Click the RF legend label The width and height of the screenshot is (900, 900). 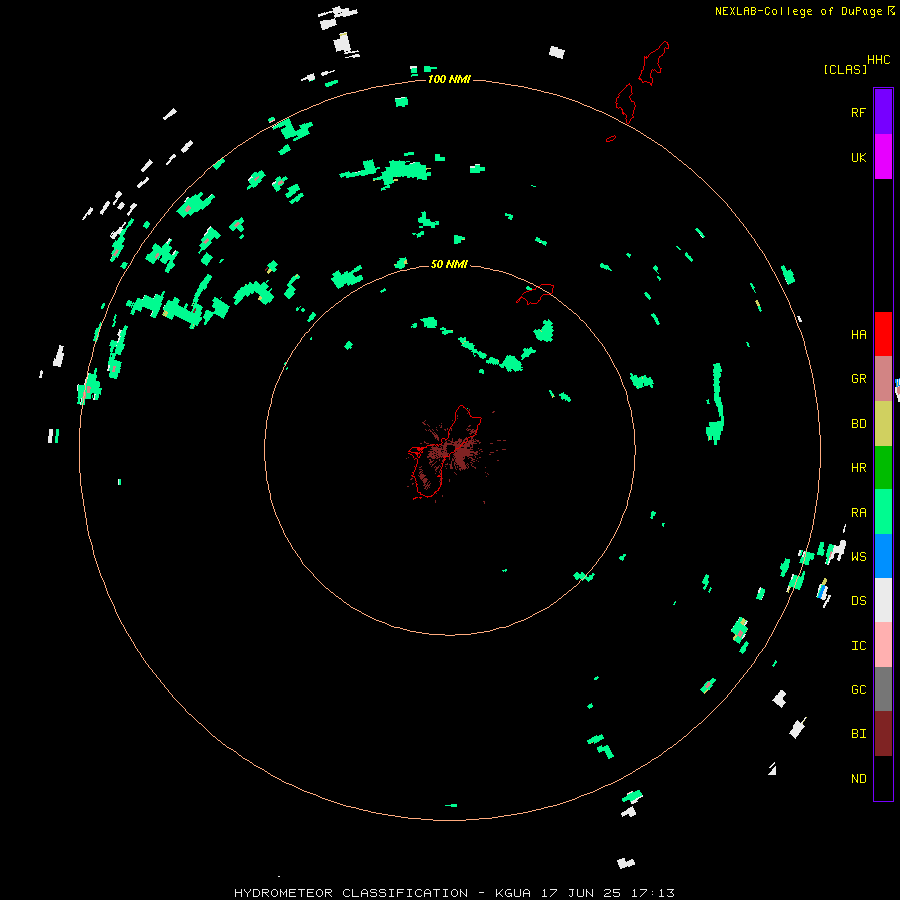point(858,112)
